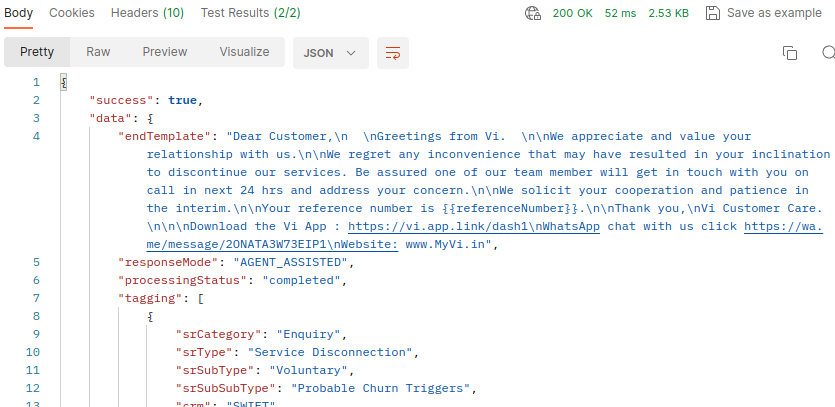Select the Body response tab

point(19,13)
